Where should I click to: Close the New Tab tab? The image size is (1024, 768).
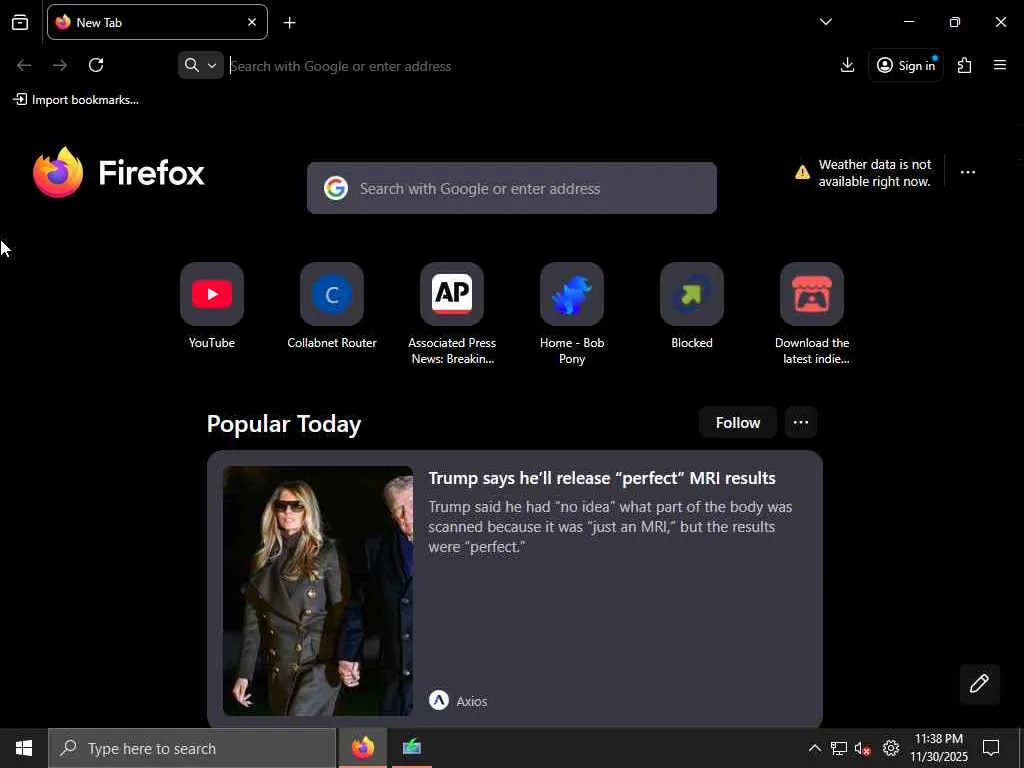coord(252,22)
